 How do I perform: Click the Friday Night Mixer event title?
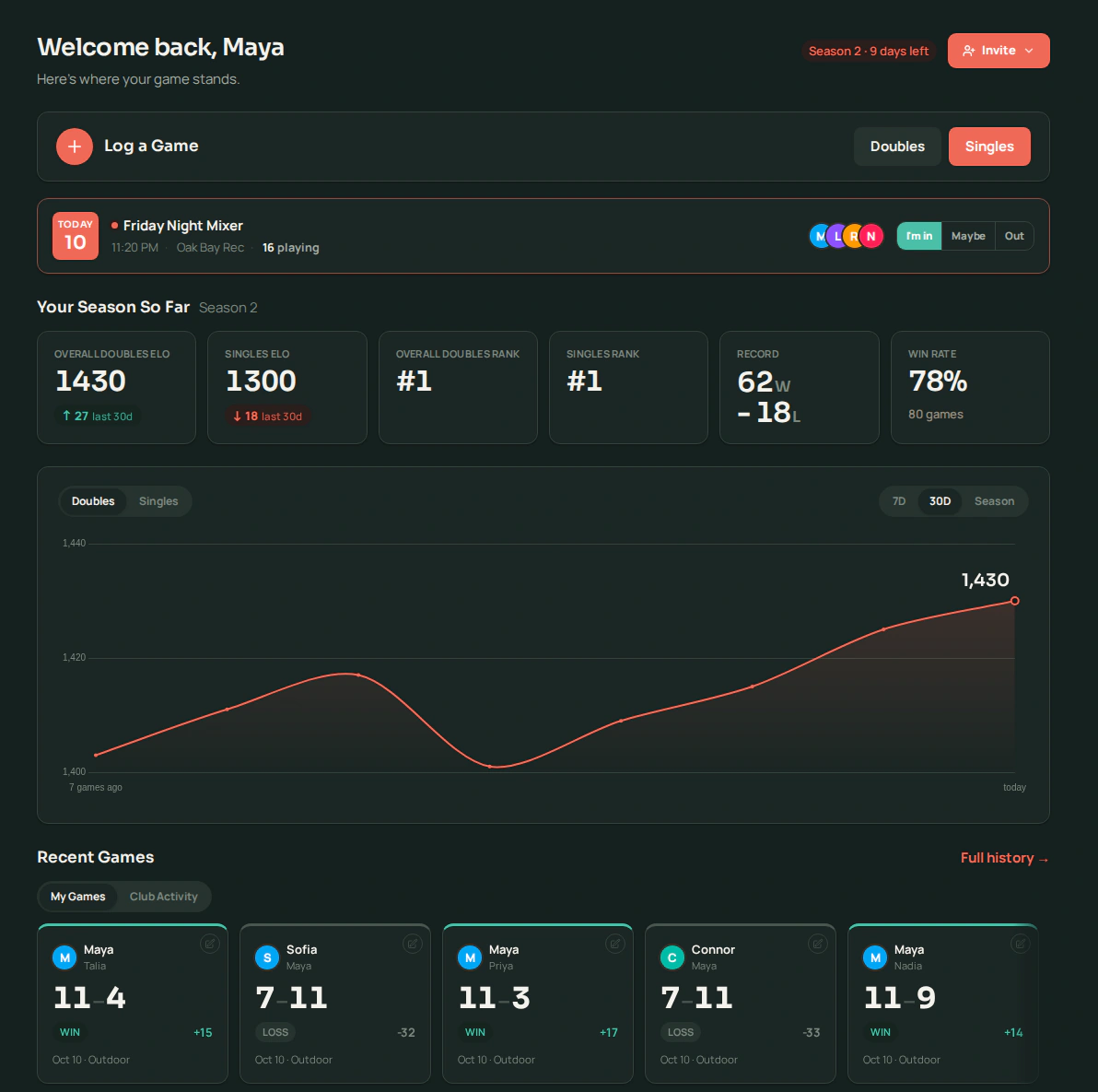pyautogui.click(x=182, y=226)
